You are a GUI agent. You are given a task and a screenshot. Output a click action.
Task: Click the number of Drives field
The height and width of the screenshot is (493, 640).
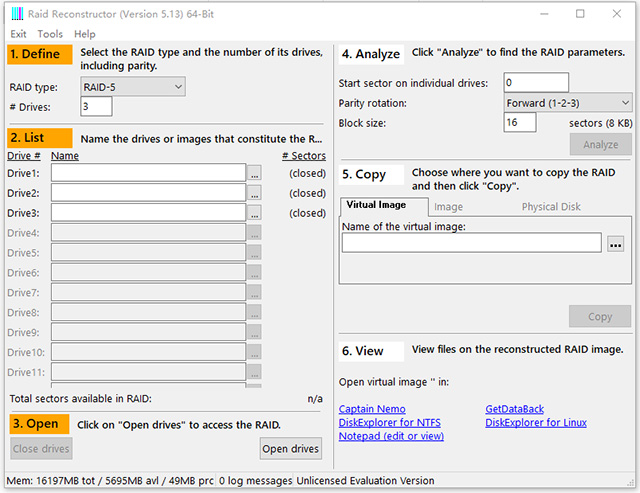pos(96,106)
